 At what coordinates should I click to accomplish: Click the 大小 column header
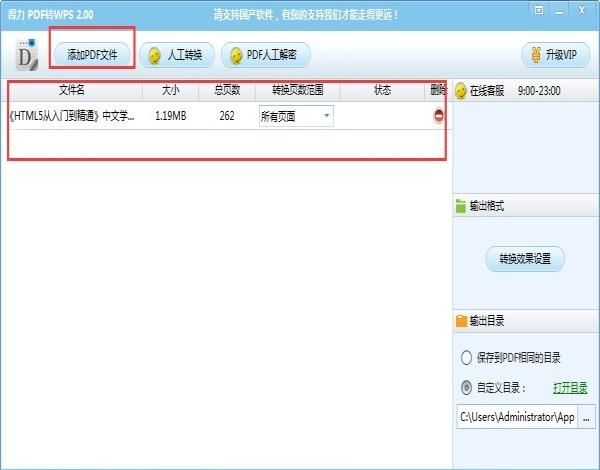(x=170, y=90)
